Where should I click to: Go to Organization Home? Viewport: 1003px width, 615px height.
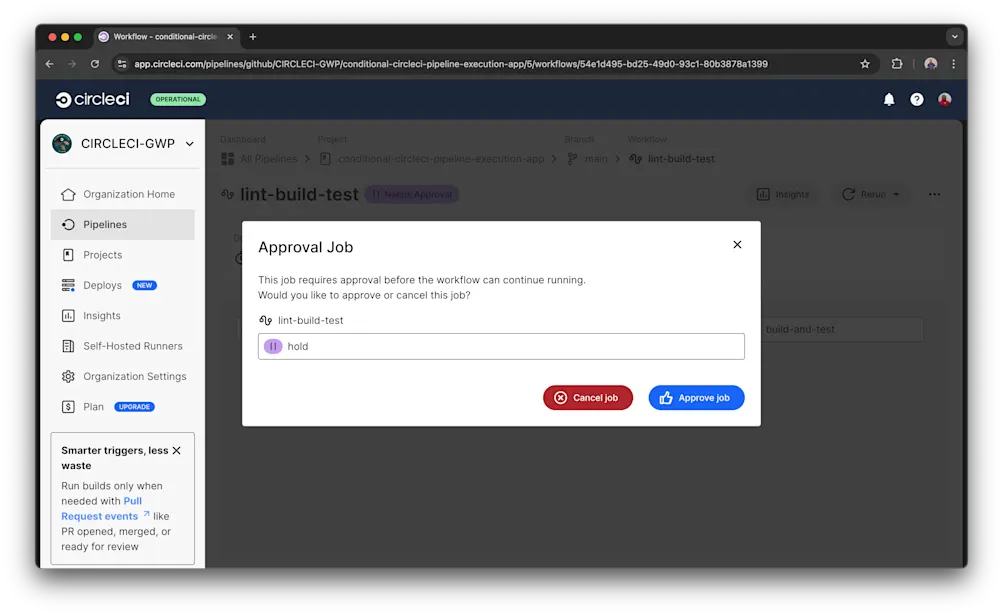123,194
